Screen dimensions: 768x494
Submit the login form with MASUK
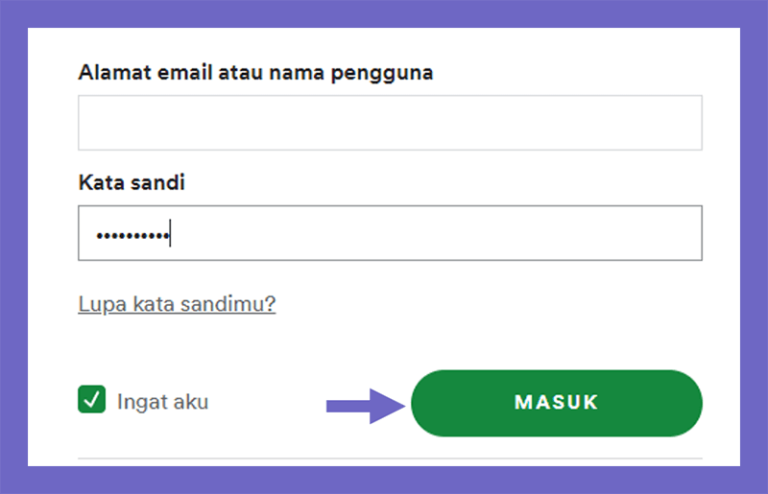556,403
